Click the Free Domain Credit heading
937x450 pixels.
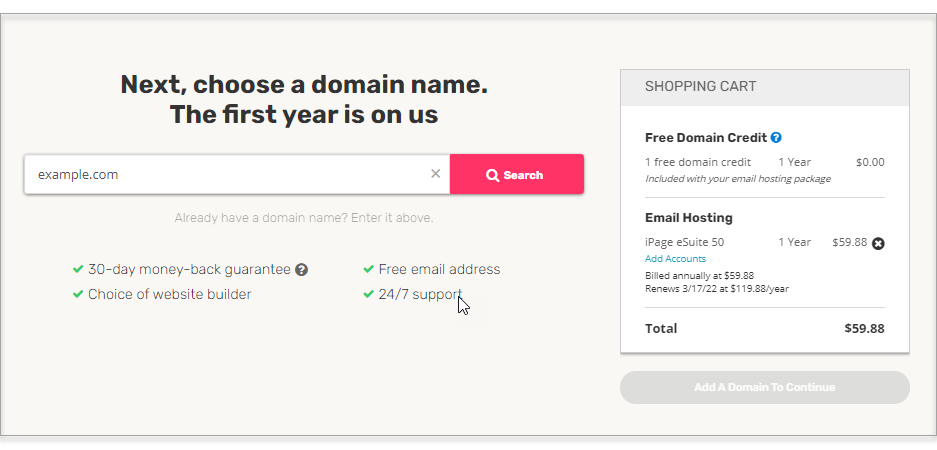(706, 137)
